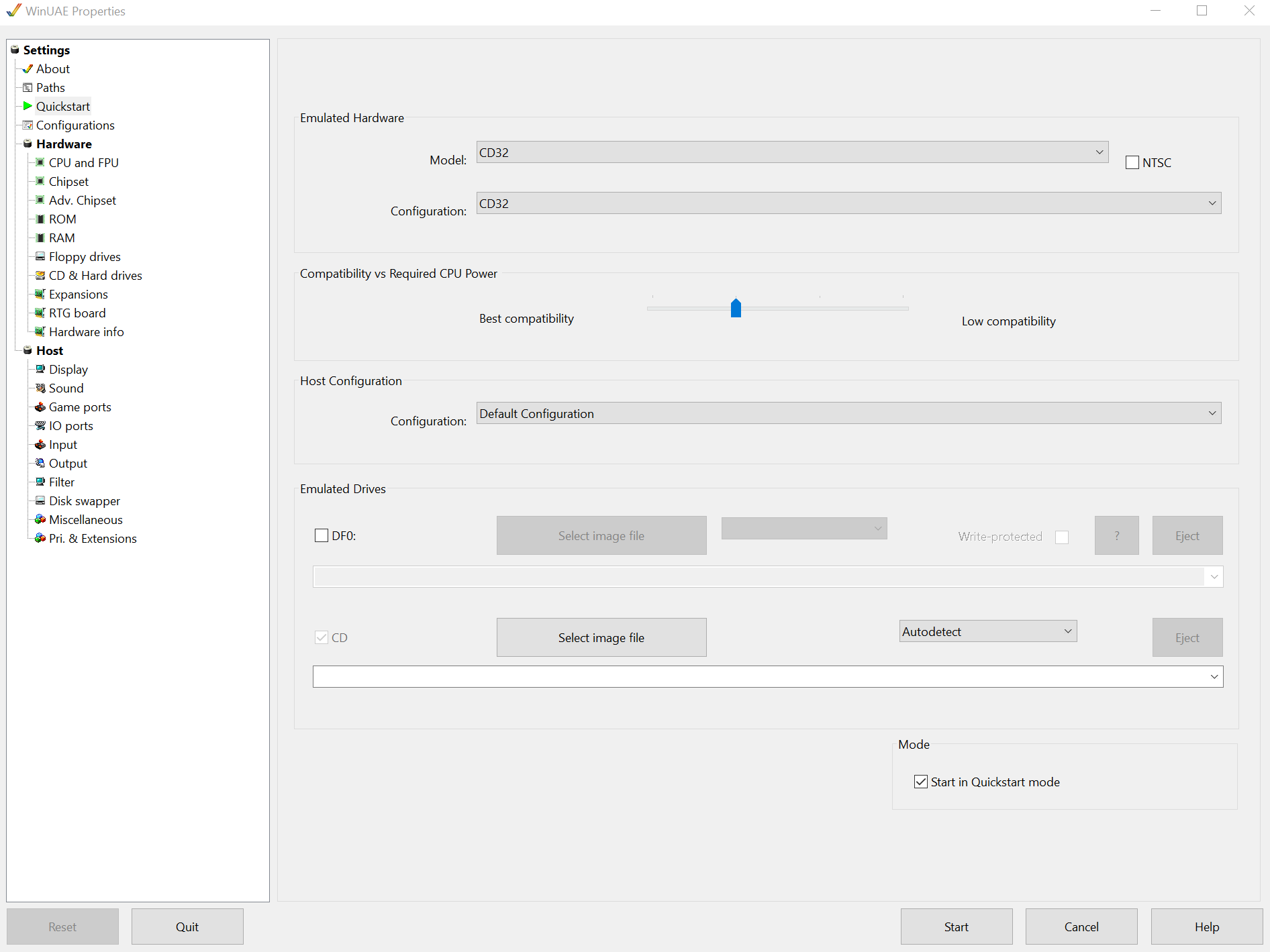This screenshot has height=952, width=1270.
Task: Click the Display monitor icon
Action: tap(40, 370)
